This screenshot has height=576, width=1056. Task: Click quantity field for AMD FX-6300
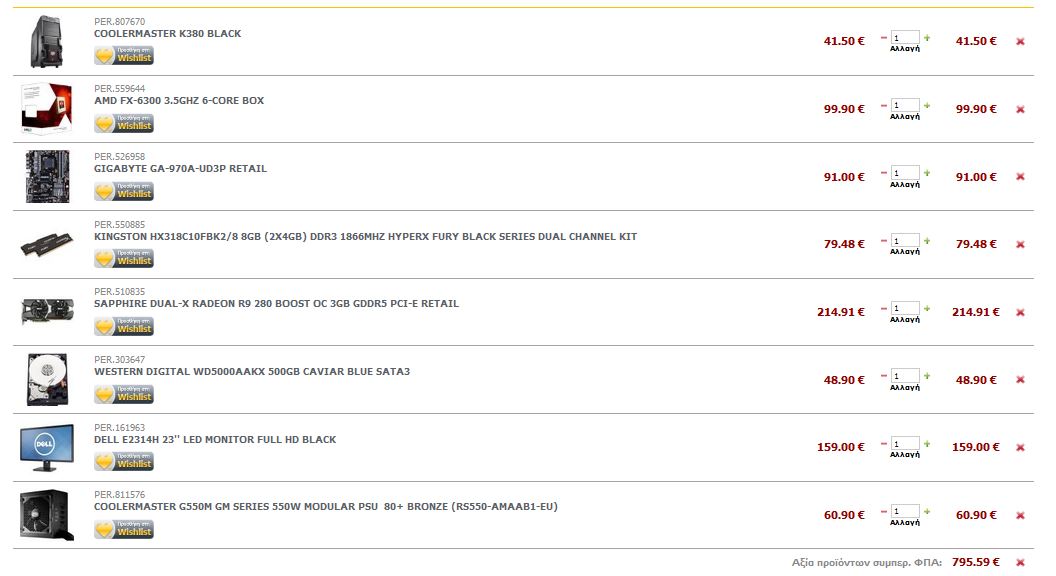905,105
